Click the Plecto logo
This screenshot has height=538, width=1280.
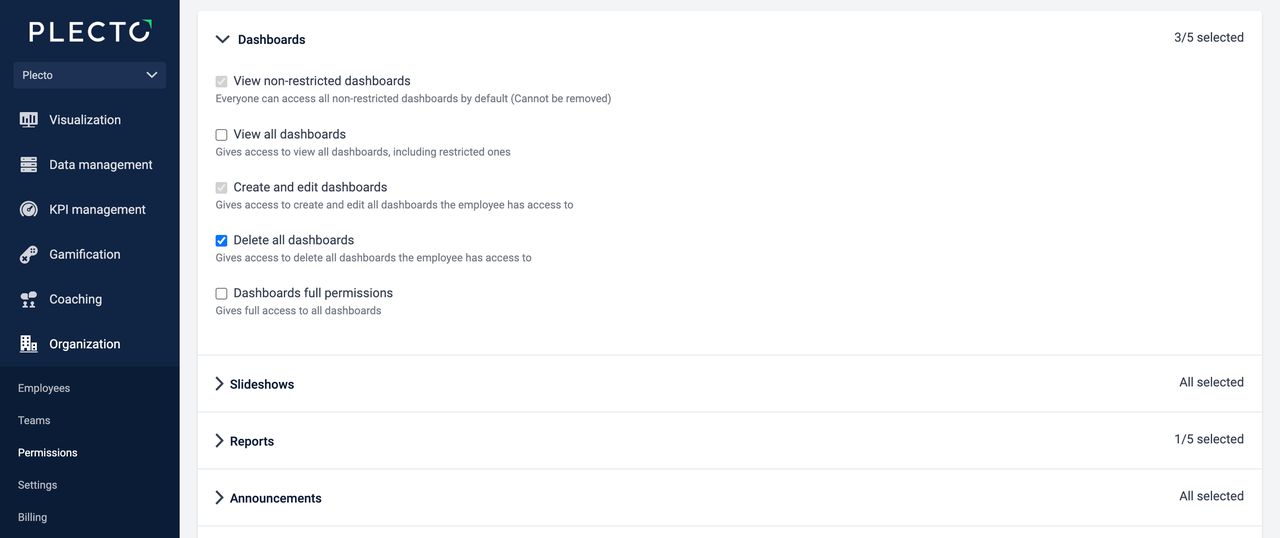90,32
